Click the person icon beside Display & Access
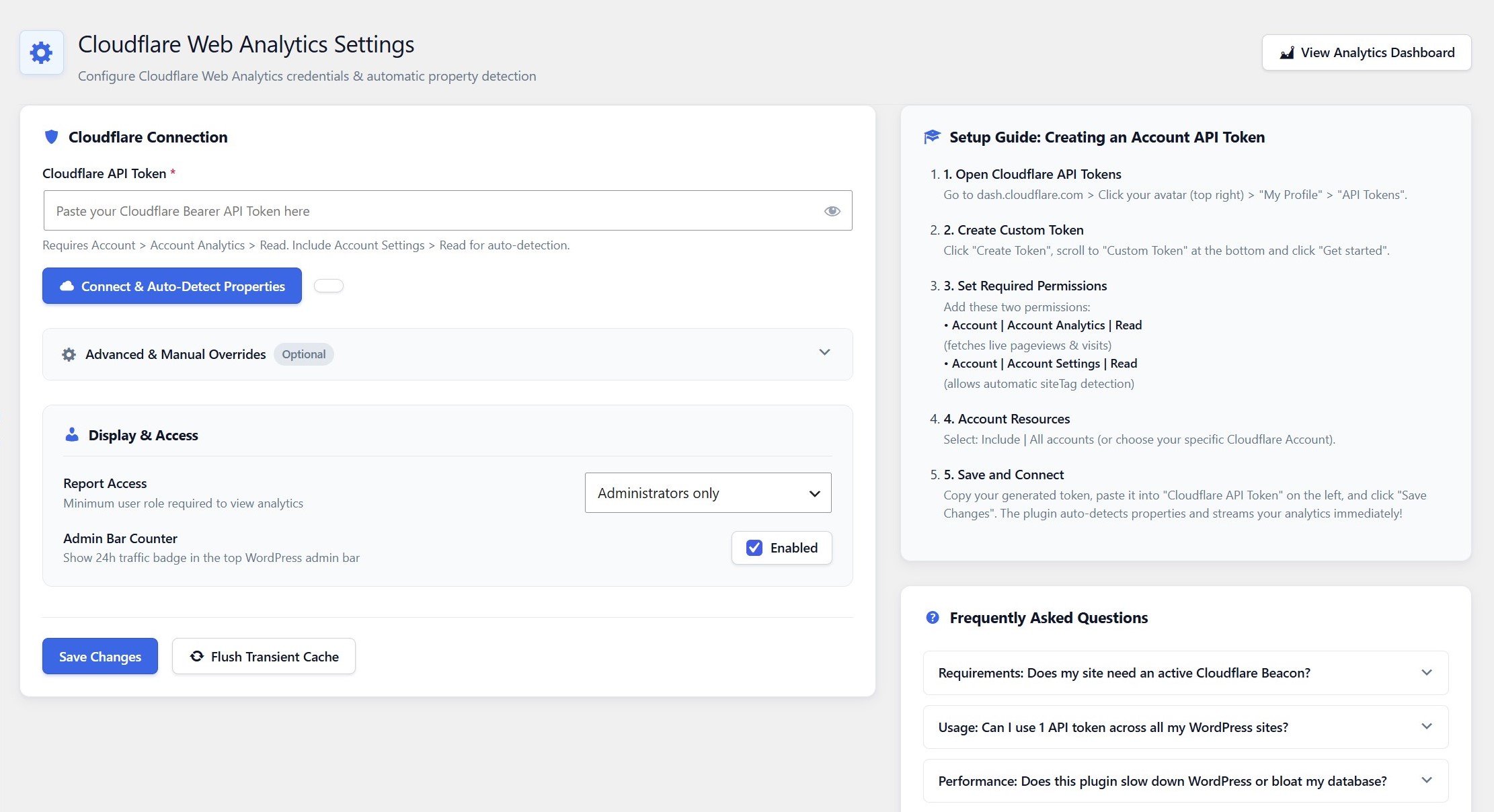The height and width of the screenshot is (812, 1494). (x=71, y=435)
